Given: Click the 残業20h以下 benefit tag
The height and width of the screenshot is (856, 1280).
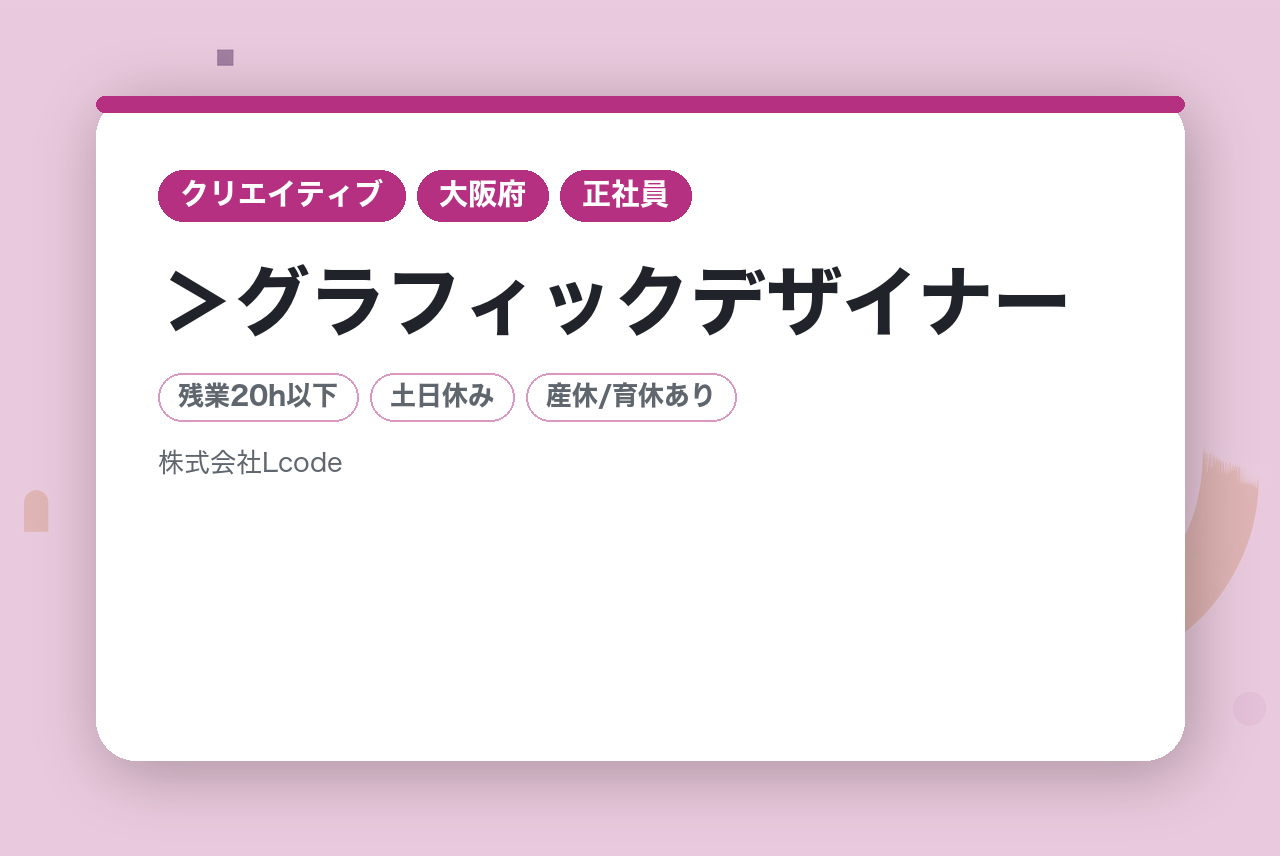Looking at the screenshot, I should click(x=258, y=397).
